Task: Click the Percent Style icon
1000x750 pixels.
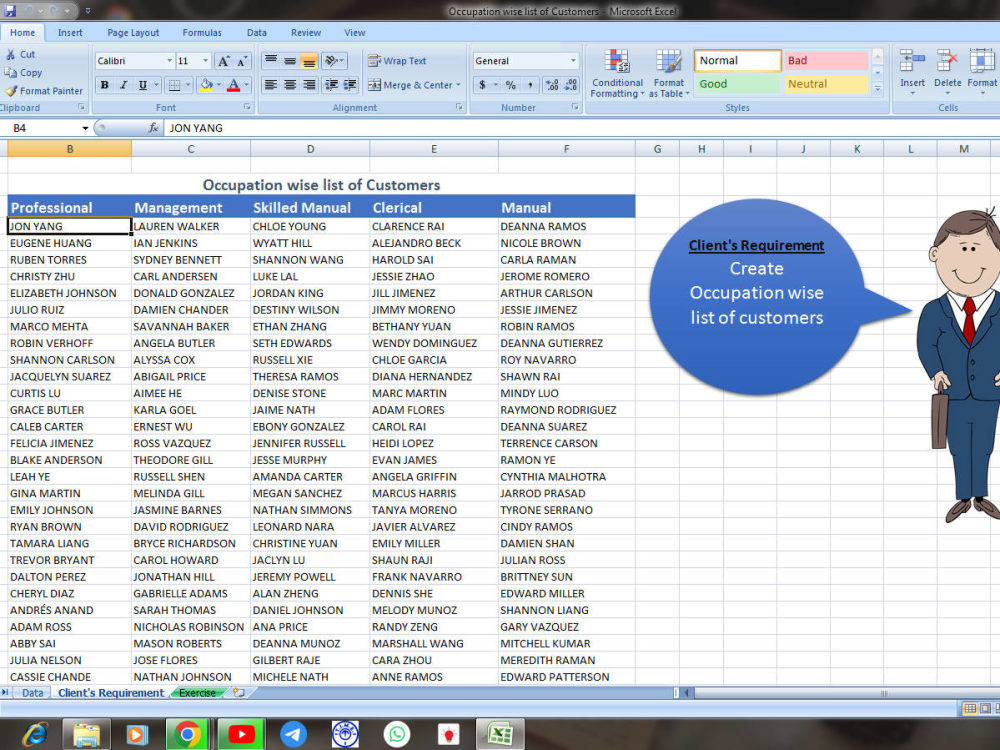Action: pyautogui.click(x=511, y=85)
